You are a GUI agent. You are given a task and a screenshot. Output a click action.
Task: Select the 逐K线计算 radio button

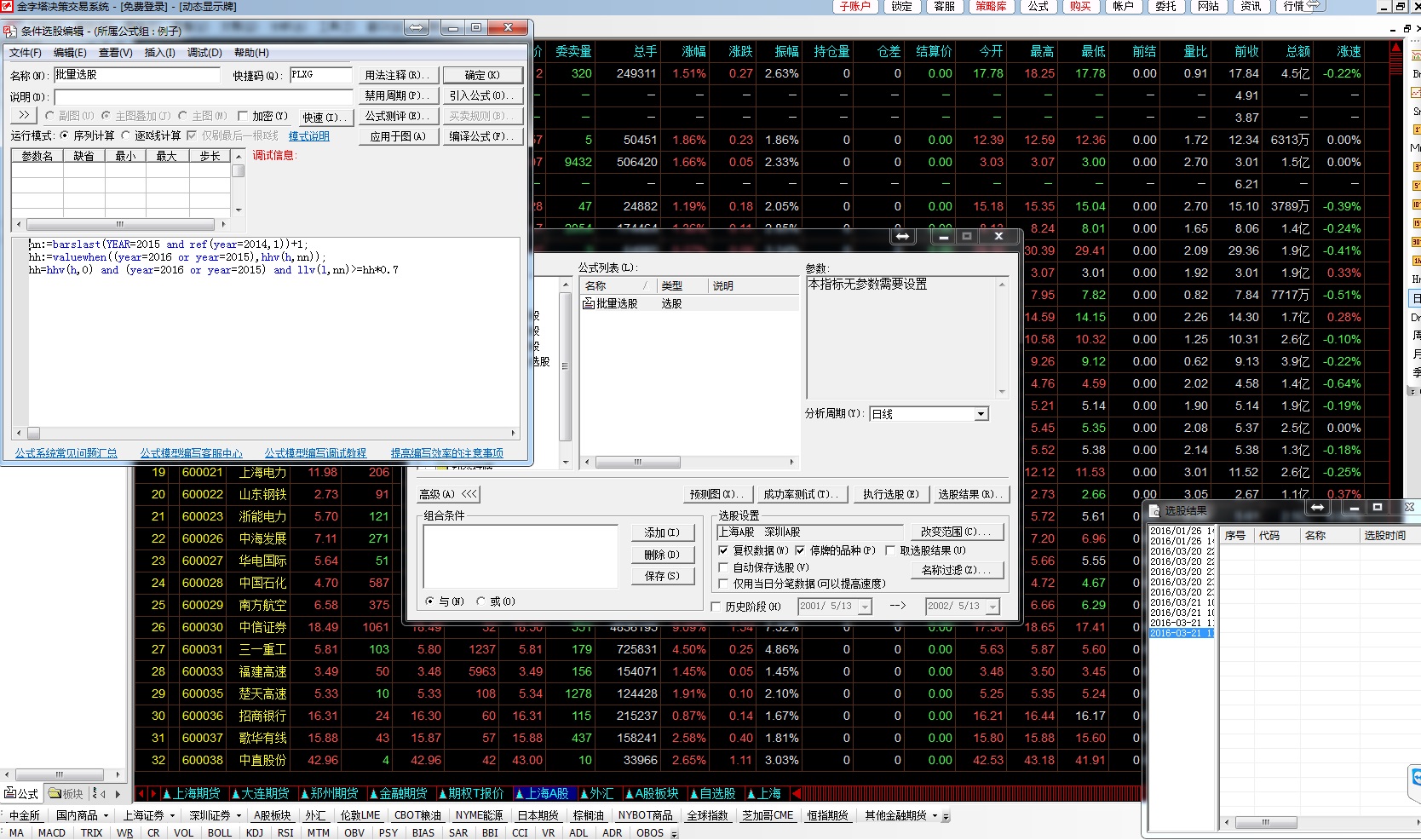(126, 135)
